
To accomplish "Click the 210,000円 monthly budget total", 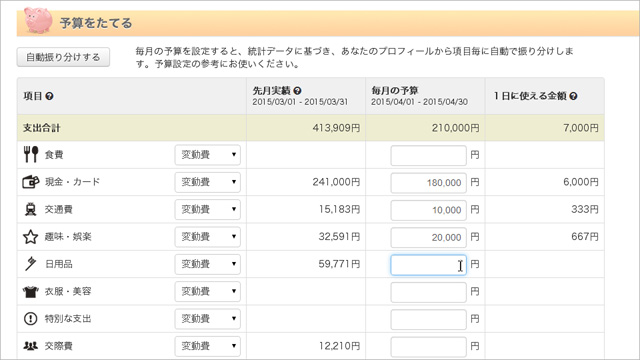I will click(x=456, y=128).
